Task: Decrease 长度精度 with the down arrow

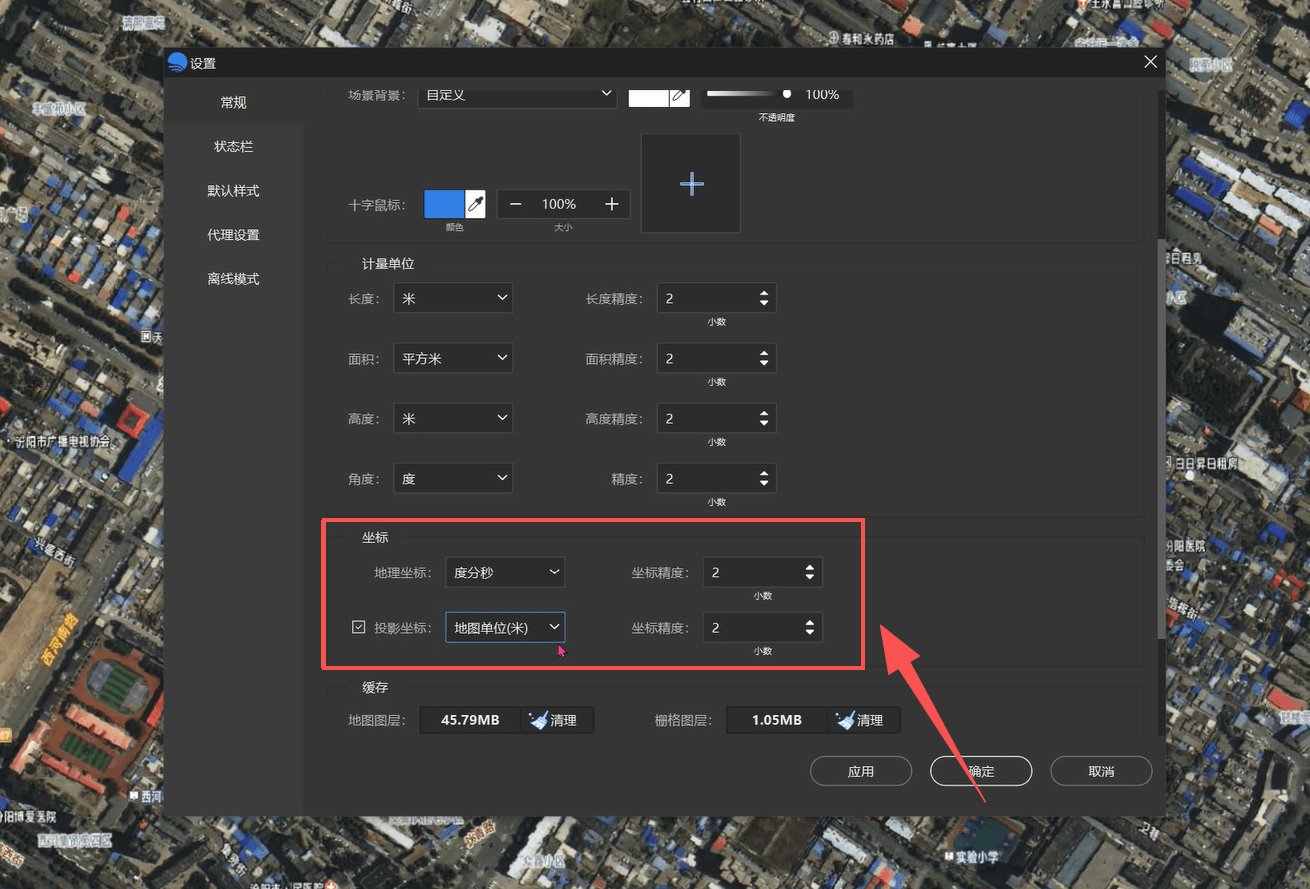Action: point(764,303)
